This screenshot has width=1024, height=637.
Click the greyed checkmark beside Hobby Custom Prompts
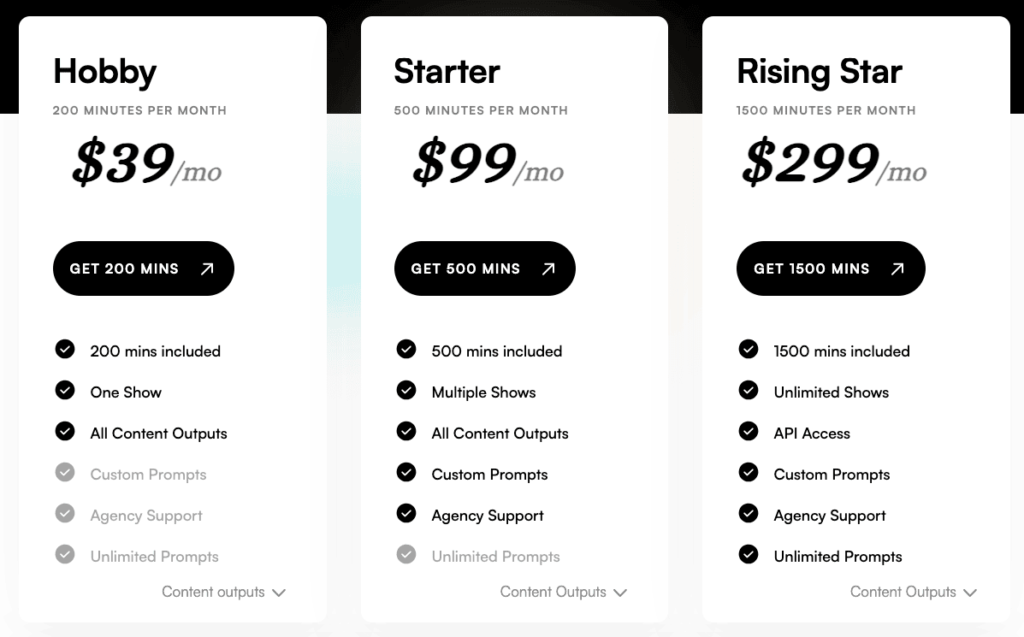[65, 472]
